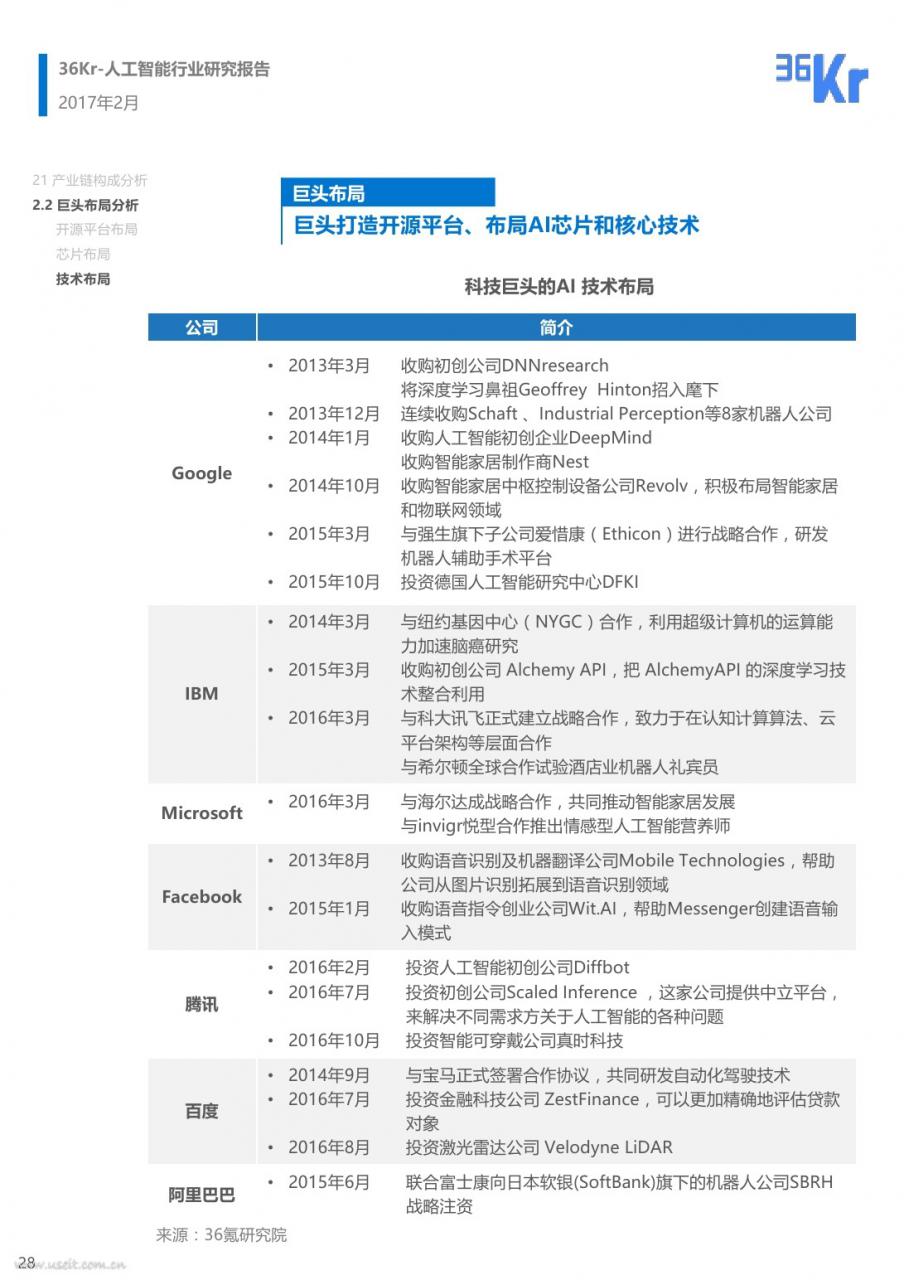Screen dimensions: 904x1280
Task: Click the line mentioning NYGC
Action: (x=617, y=621)
